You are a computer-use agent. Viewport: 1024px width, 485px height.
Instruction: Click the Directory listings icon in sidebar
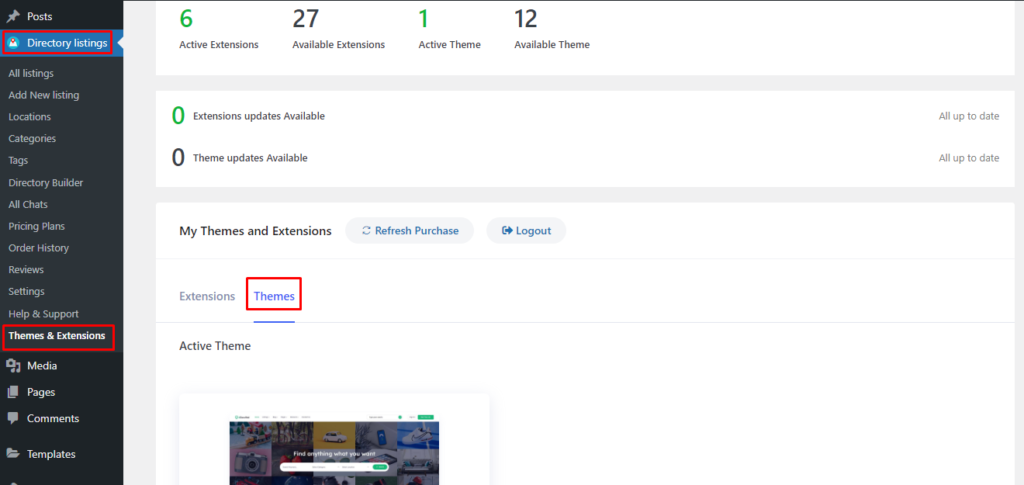[x=14, y=43]
